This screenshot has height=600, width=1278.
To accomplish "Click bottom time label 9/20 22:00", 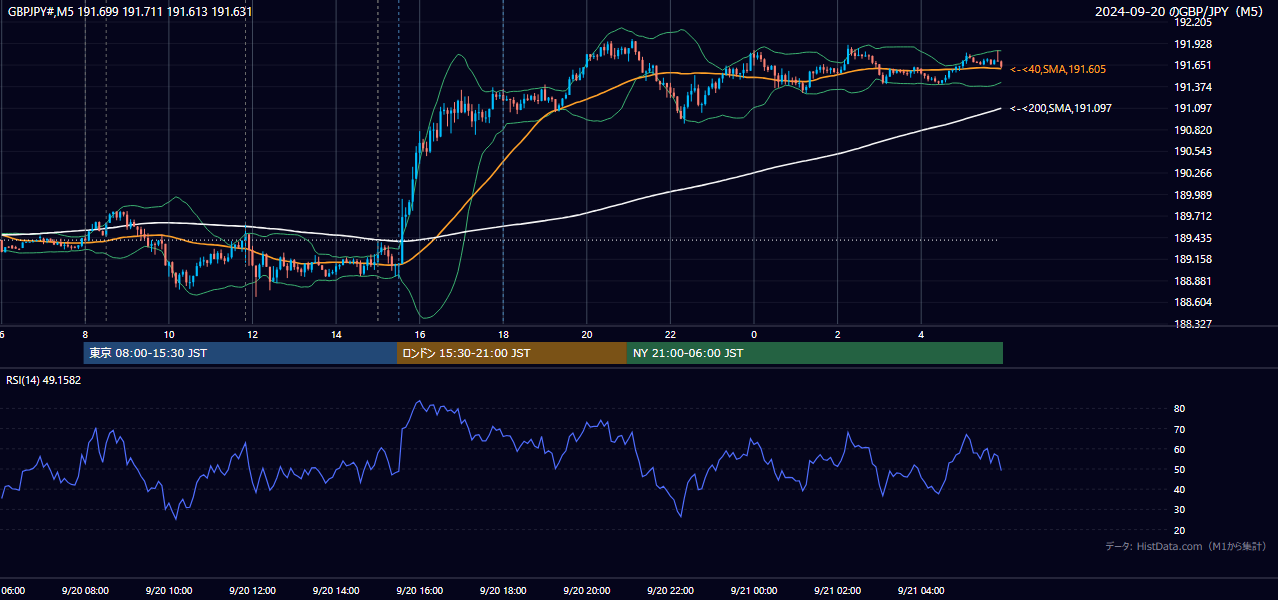I will [670, 591].
